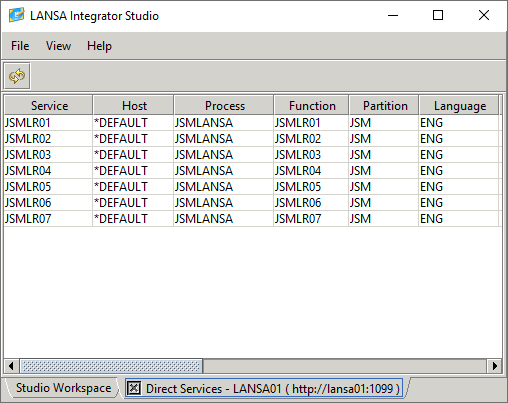508x403 pixels.
Task: Click the horizontal scrollbar thumb
Action: click(x=111, y=366)
